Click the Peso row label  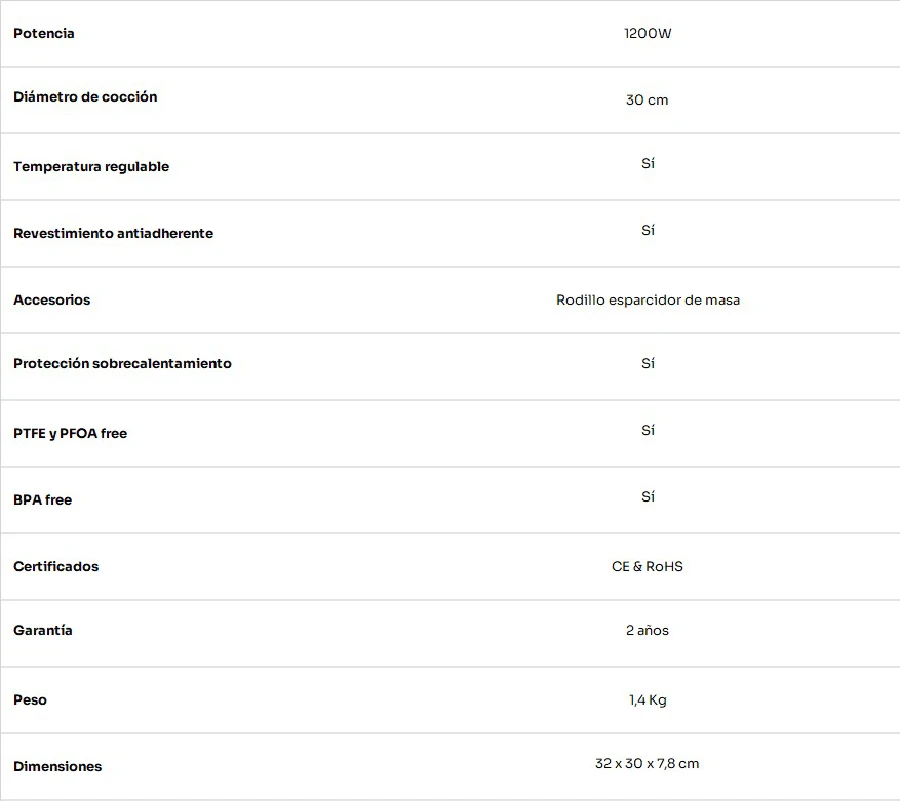point(30,700)
